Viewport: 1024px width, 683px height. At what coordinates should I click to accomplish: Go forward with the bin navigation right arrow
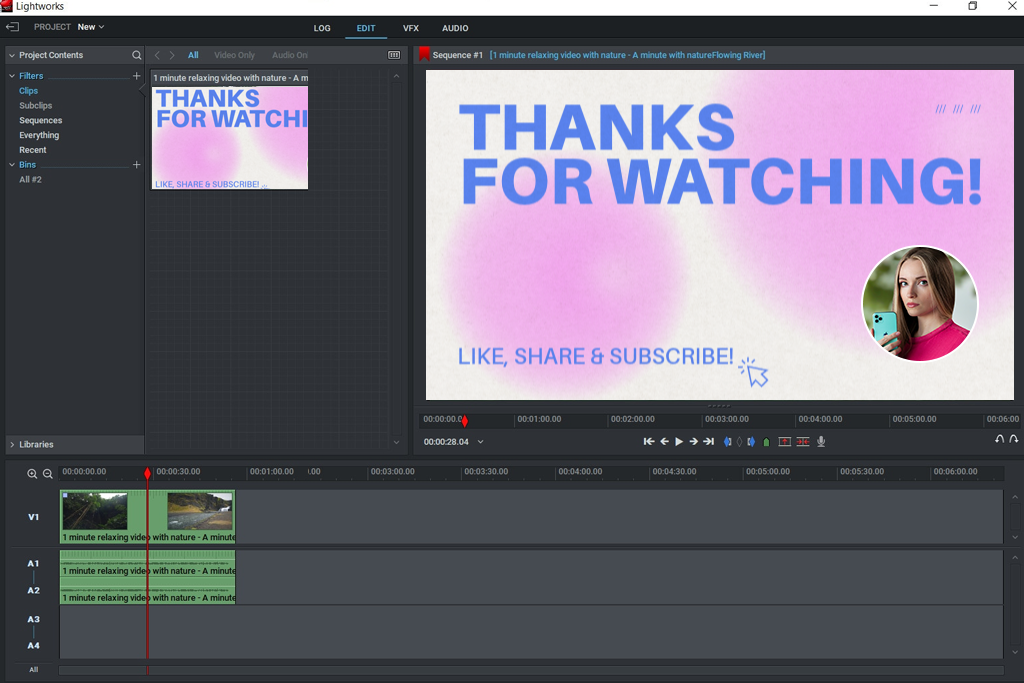point(172,56)
